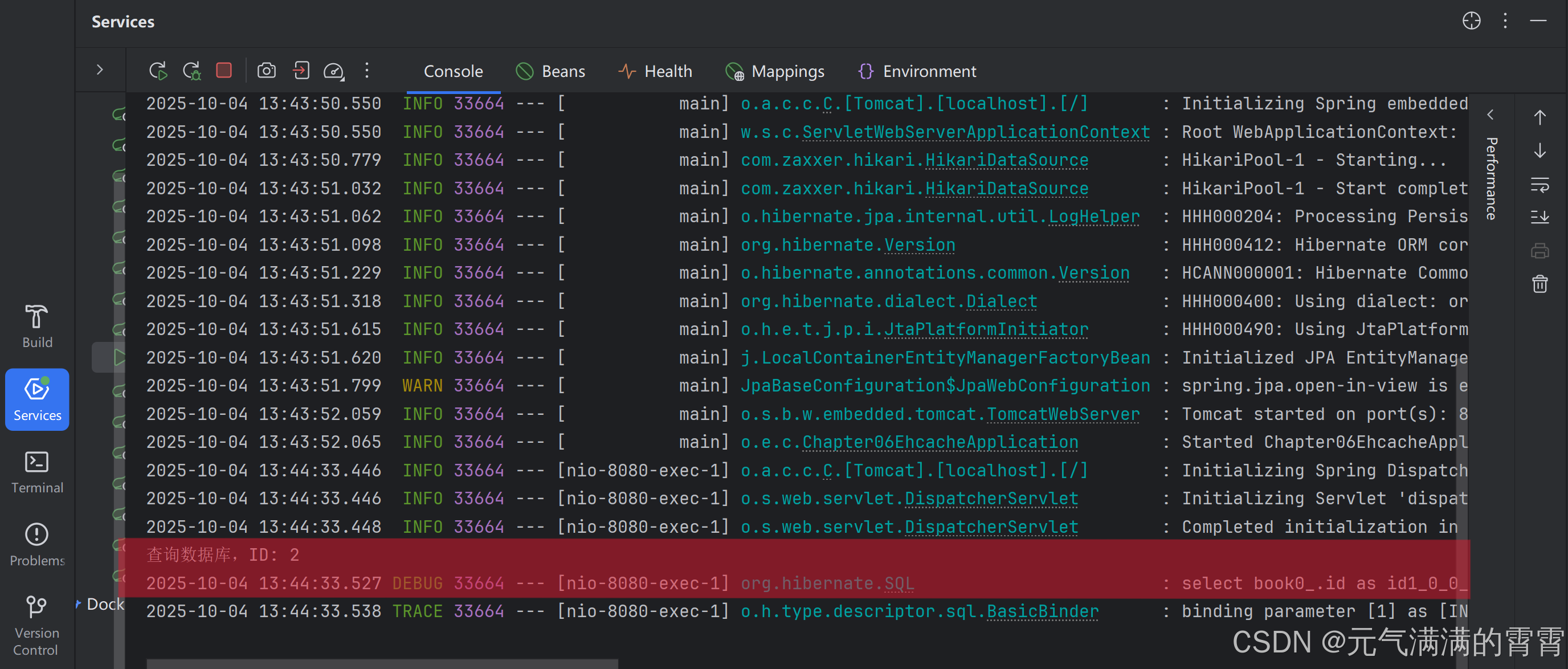Clear console with the trash icon
Viewport: 1568px width, 669px height.
(1540, 284)
